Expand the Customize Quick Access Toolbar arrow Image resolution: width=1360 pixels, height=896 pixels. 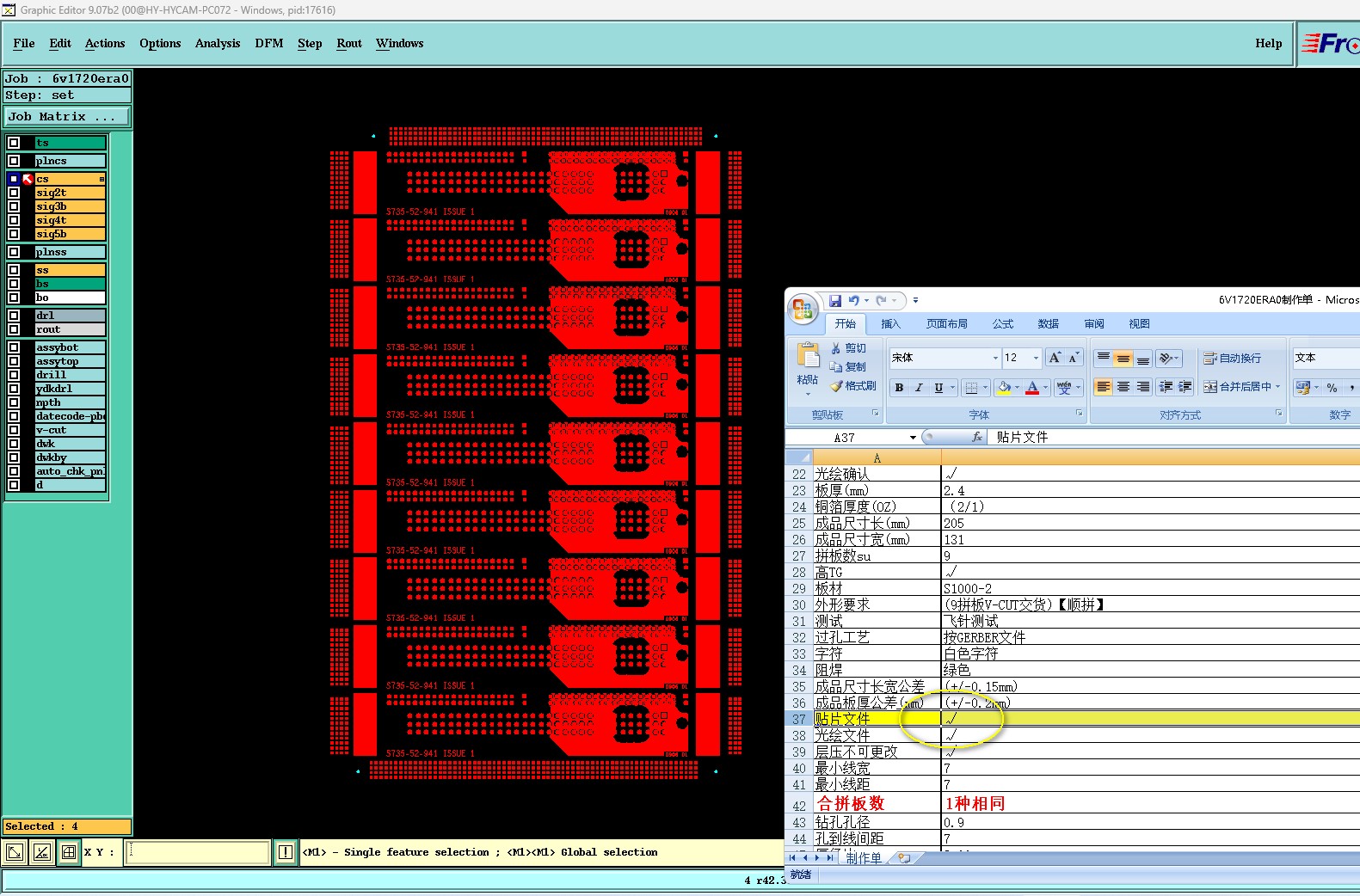pos(915,300)
